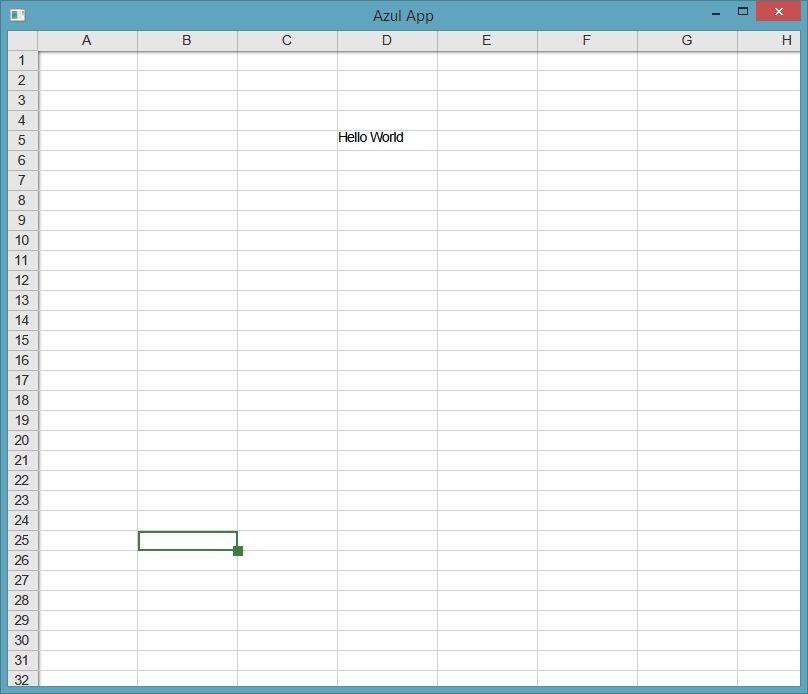This screenshot has width=808, height=694.
Task: Click the green fill handle square
Action: click(238, 551)
